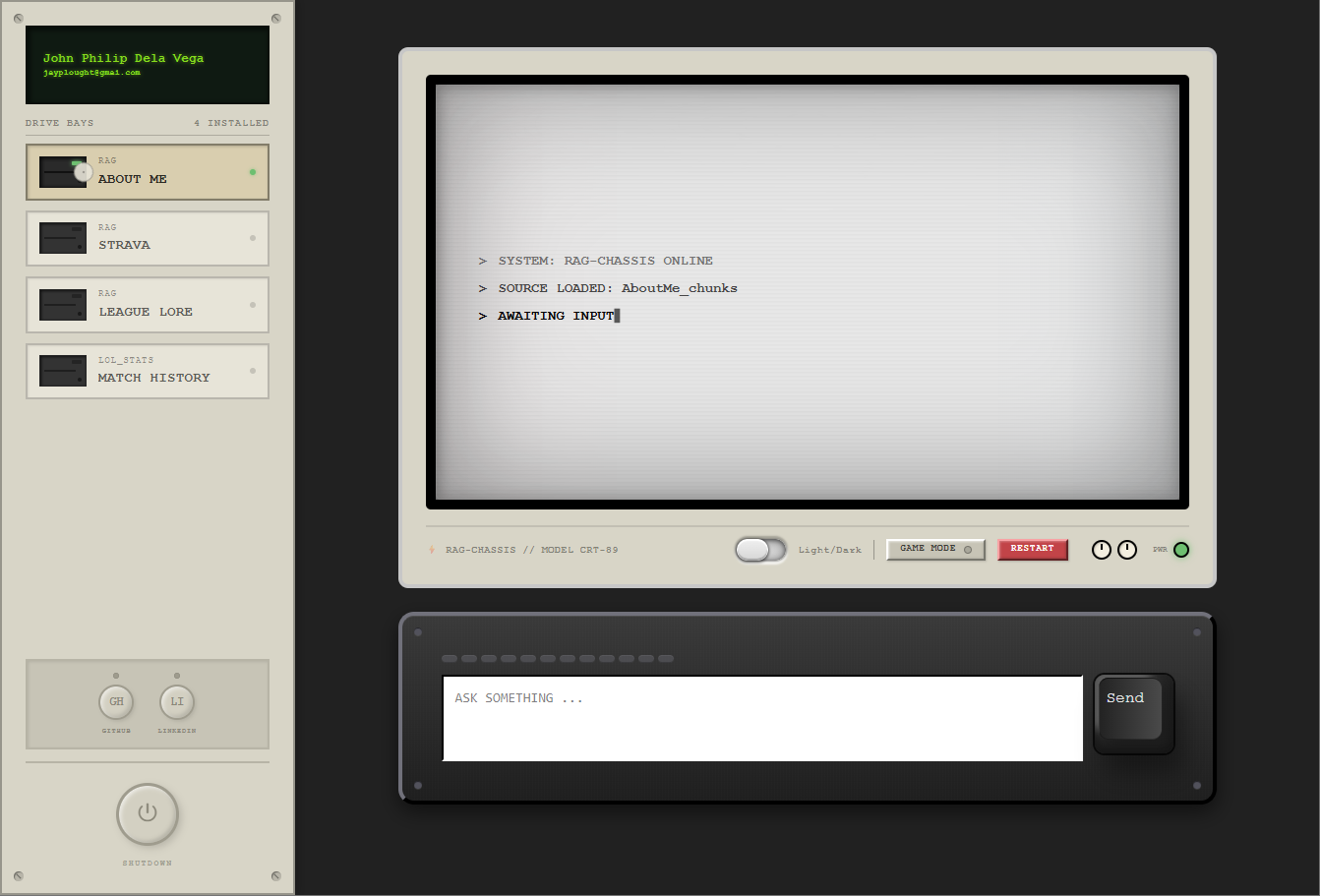
Task: Click the AWAITING INPUT terminal line
Action: pyautogui.click(x=549, y=316)
